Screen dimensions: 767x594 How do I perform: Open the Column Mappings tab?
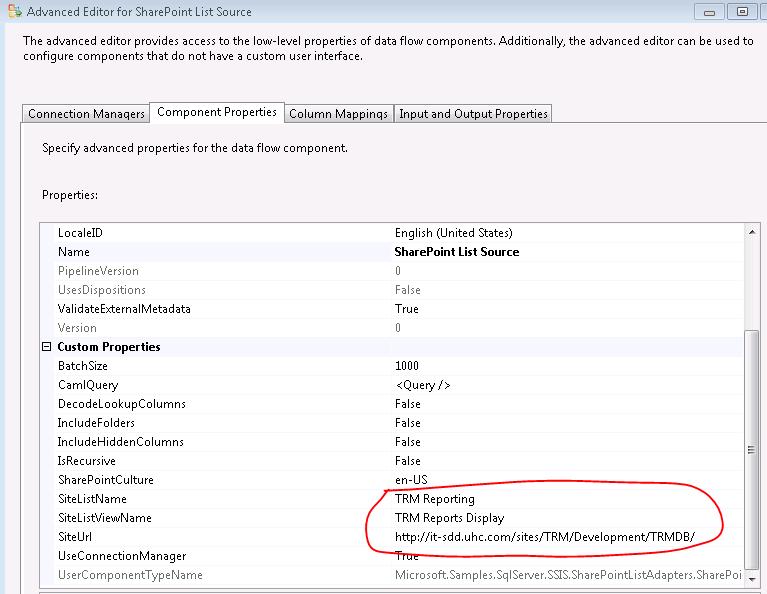tap(338, 114)
